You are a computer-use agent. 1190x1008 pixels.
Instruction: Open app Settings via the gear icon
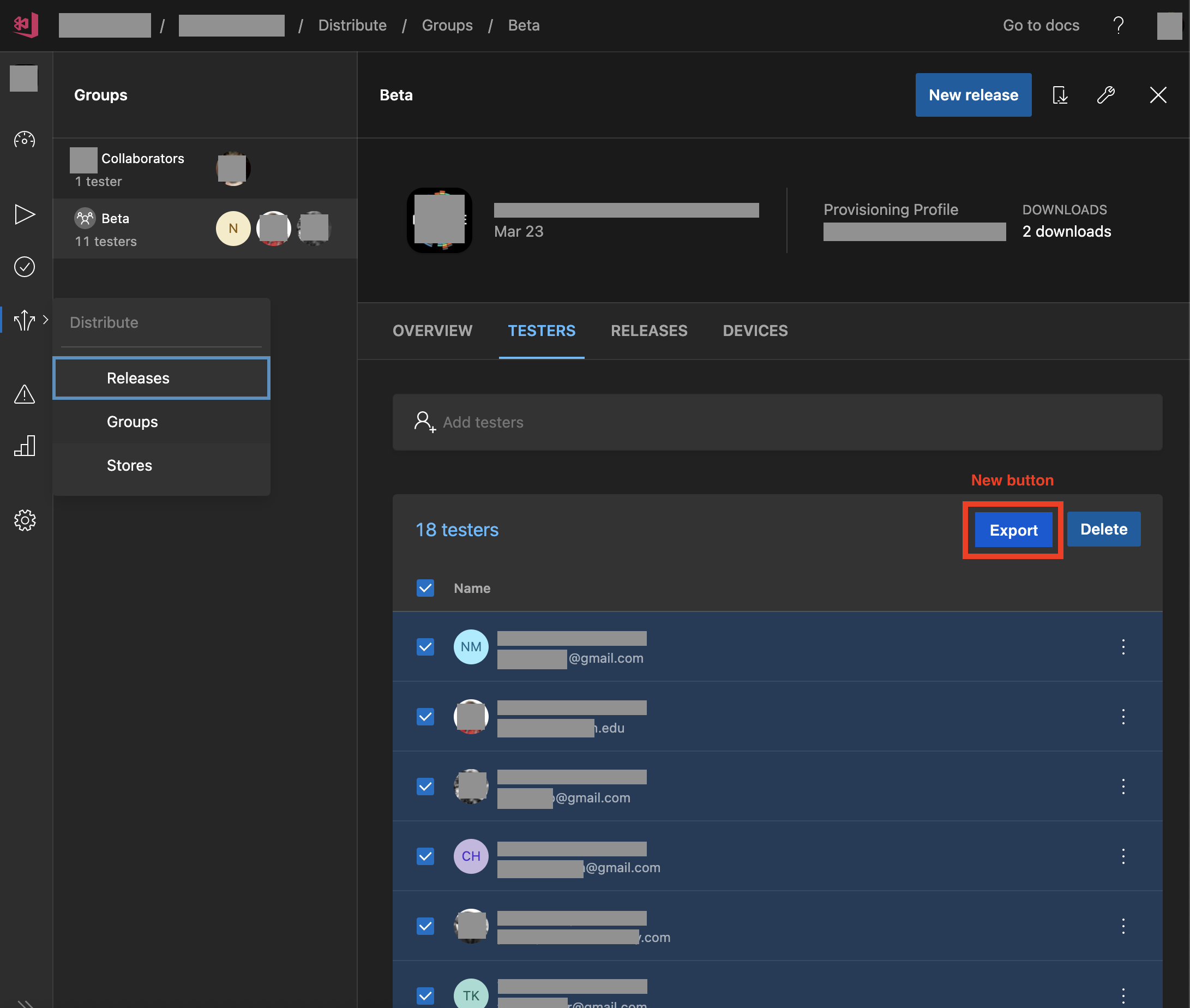(25, 520)
